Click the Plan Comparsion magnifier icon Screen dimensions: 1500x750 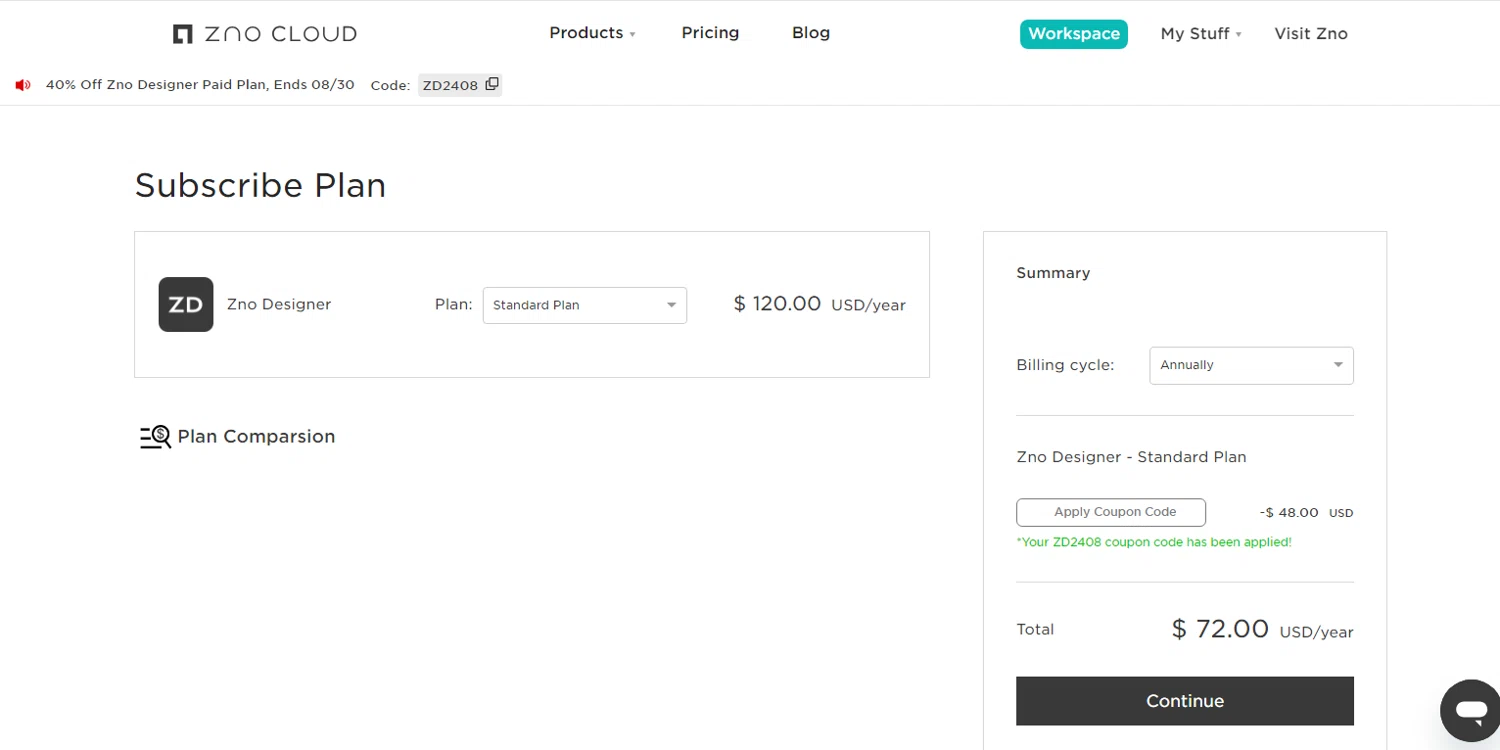coord(155,437)
